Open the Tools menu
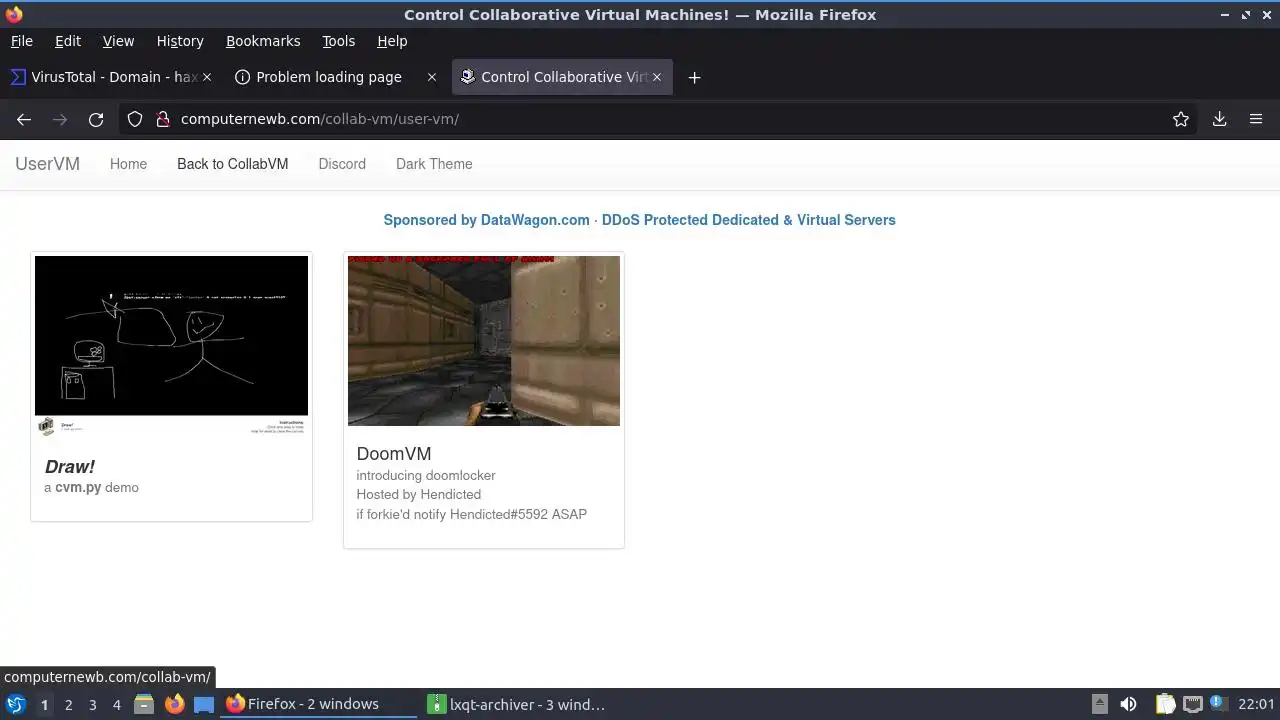Image resolution: width=1280 pixels, height=720 pixels. (x=338, y=41)
